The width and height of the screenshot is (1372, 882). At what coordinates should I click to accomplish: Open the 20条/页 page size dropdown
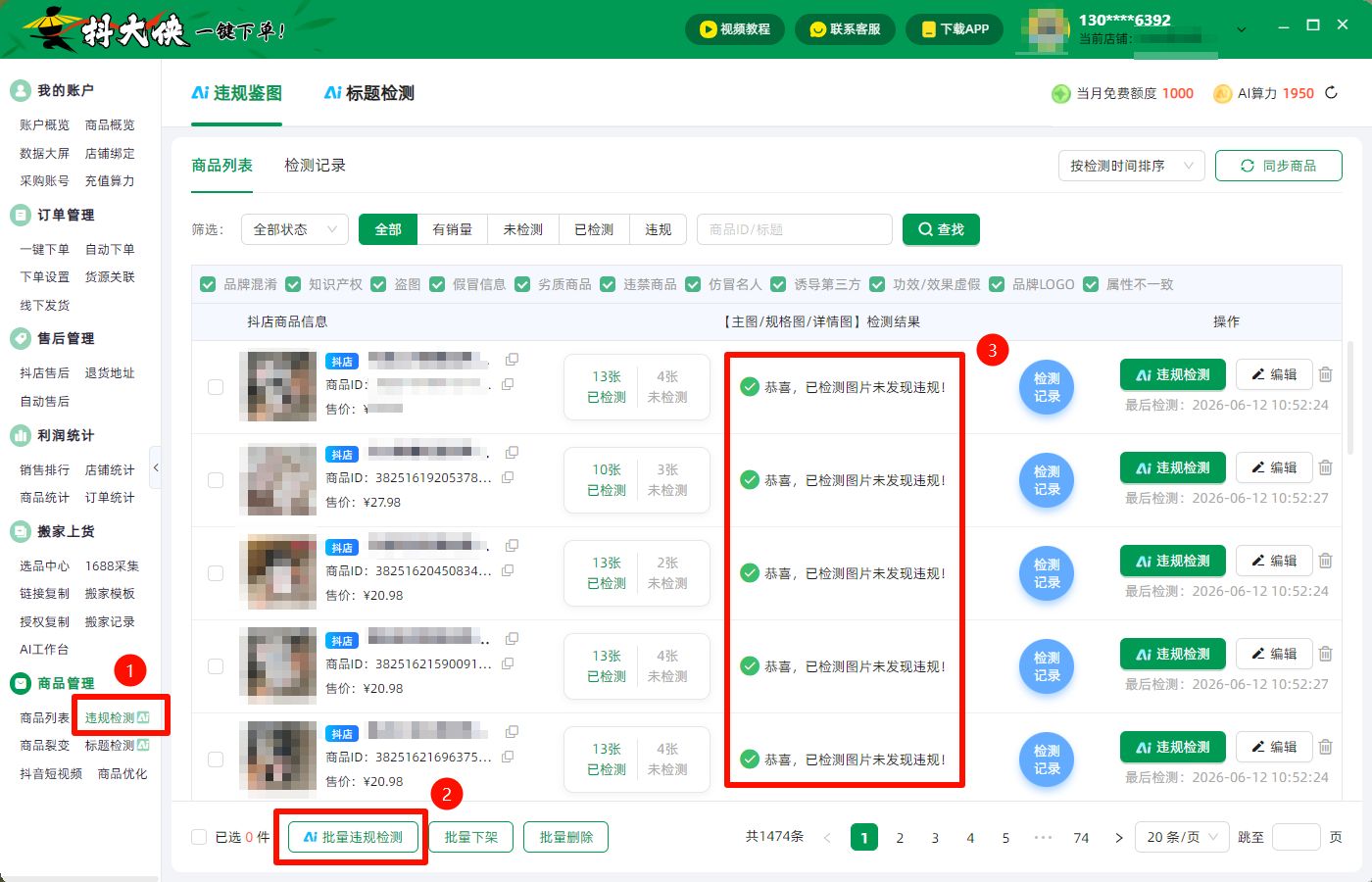pos(1182,837)
